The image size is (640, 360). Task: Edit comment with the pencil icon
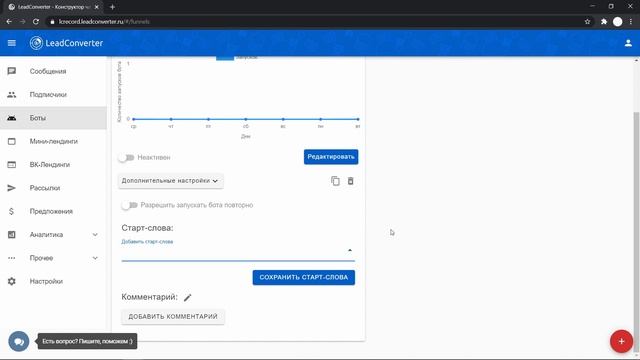(x=187, y=298)
